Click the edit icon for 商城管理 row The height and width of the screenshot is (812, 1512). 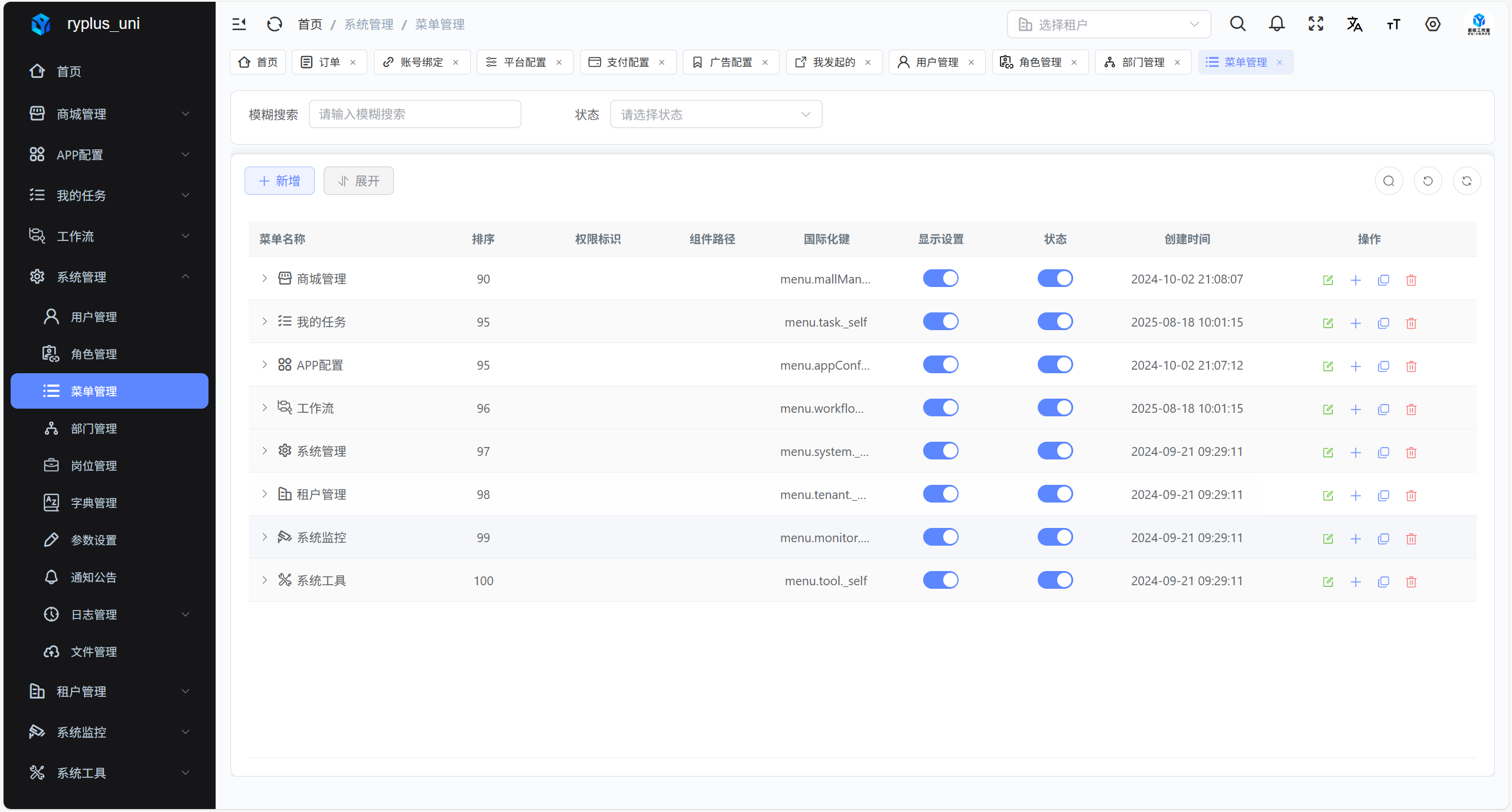click(x=1328, y=280)
